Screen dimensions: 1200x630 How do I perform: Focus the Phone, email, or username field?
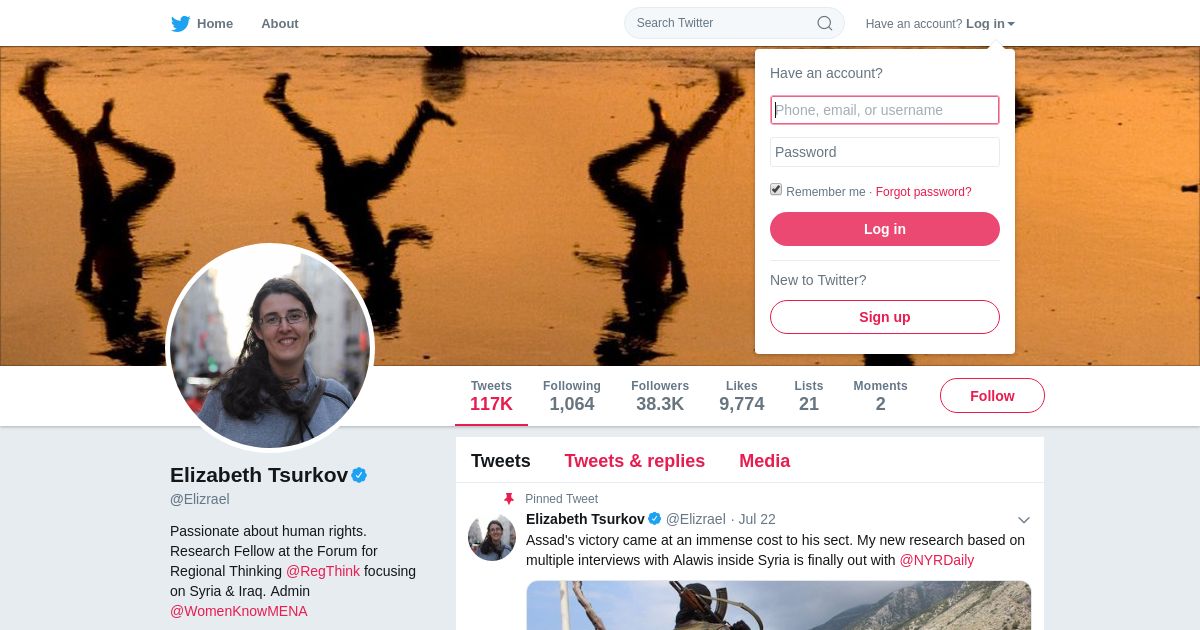[x=885, y=110]
